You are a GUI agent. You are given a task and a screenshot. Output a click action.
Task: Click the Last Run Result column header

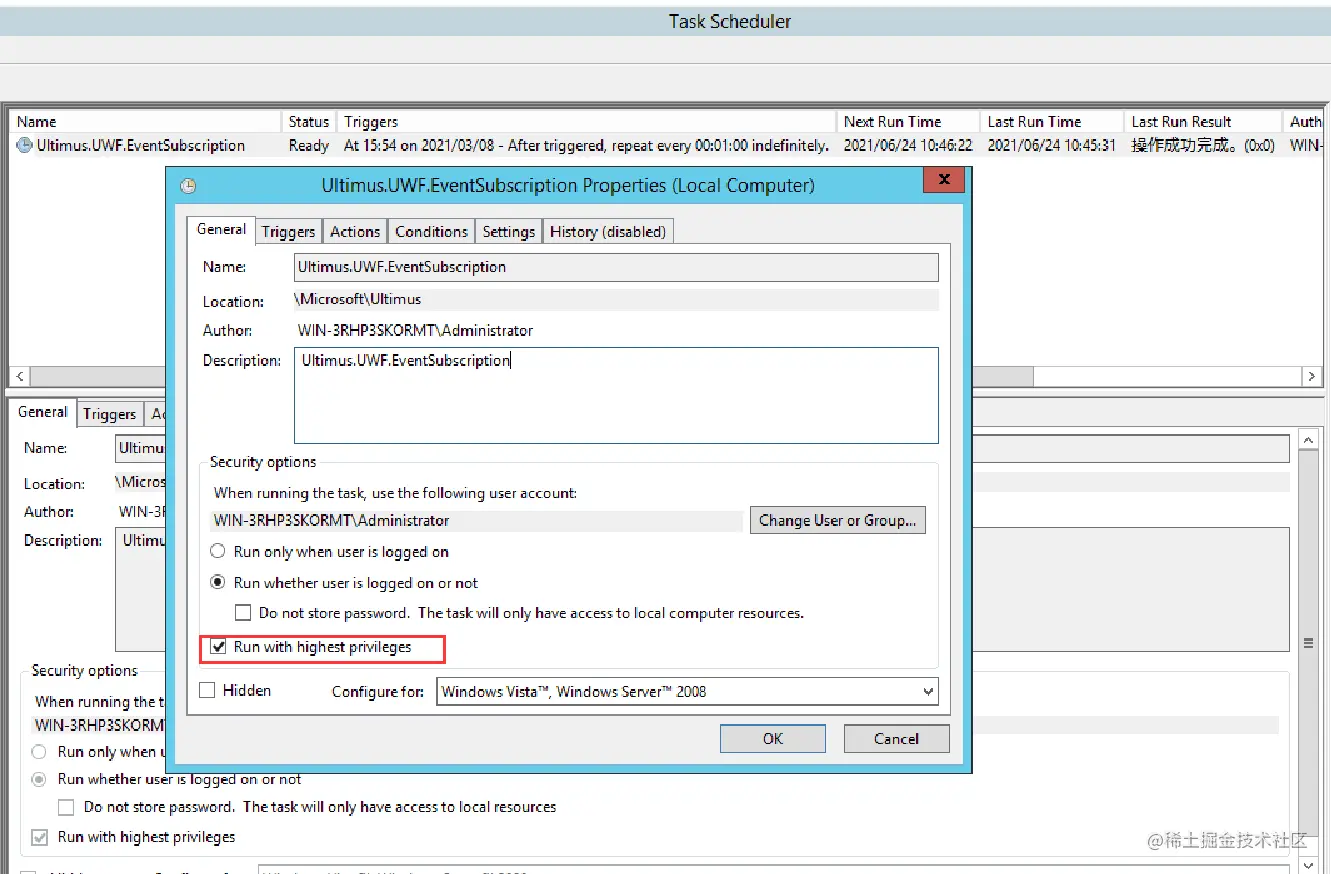point(1203,121)
